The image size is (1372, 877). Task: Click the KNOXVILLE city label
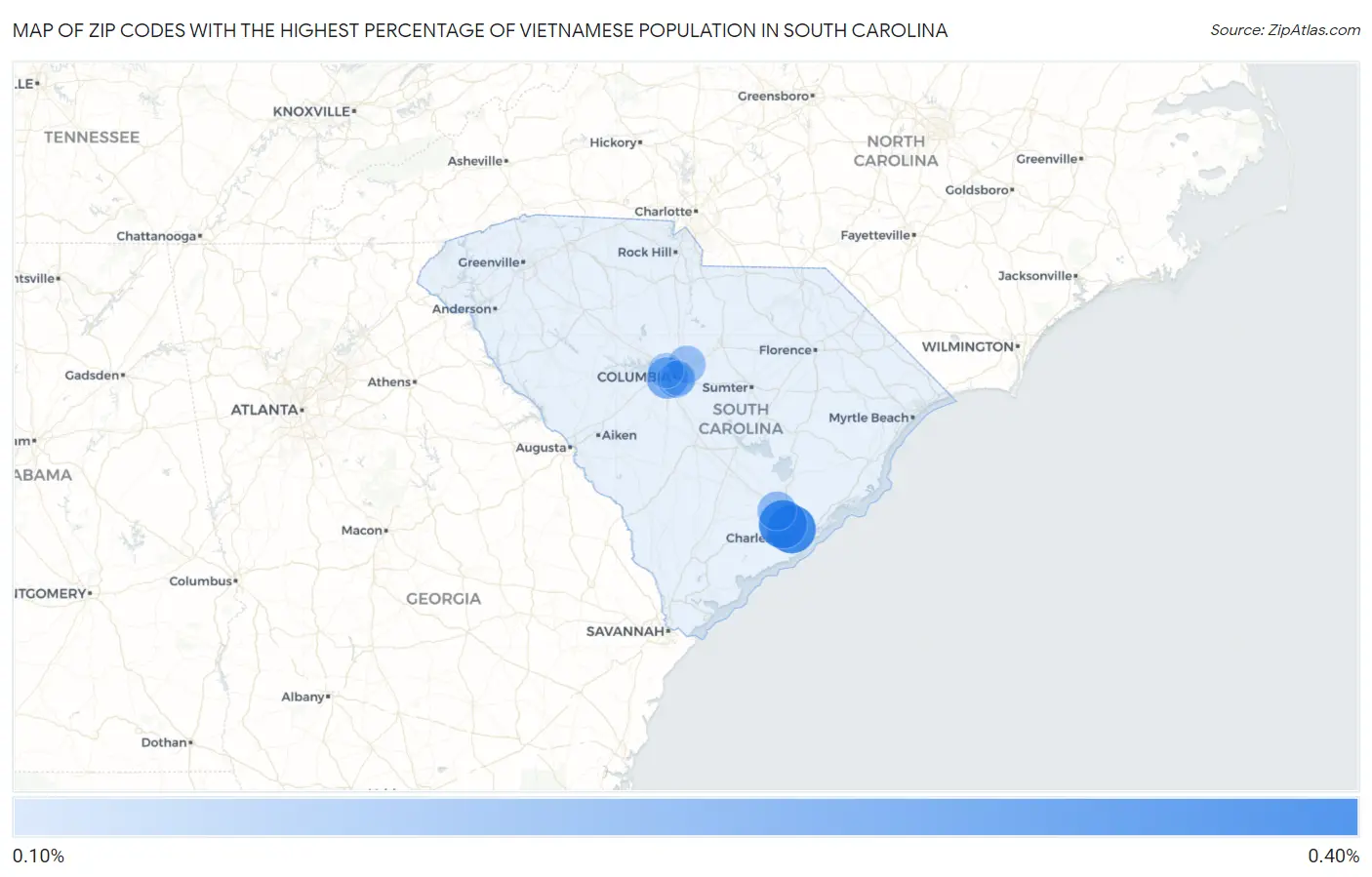click(311, 111)
